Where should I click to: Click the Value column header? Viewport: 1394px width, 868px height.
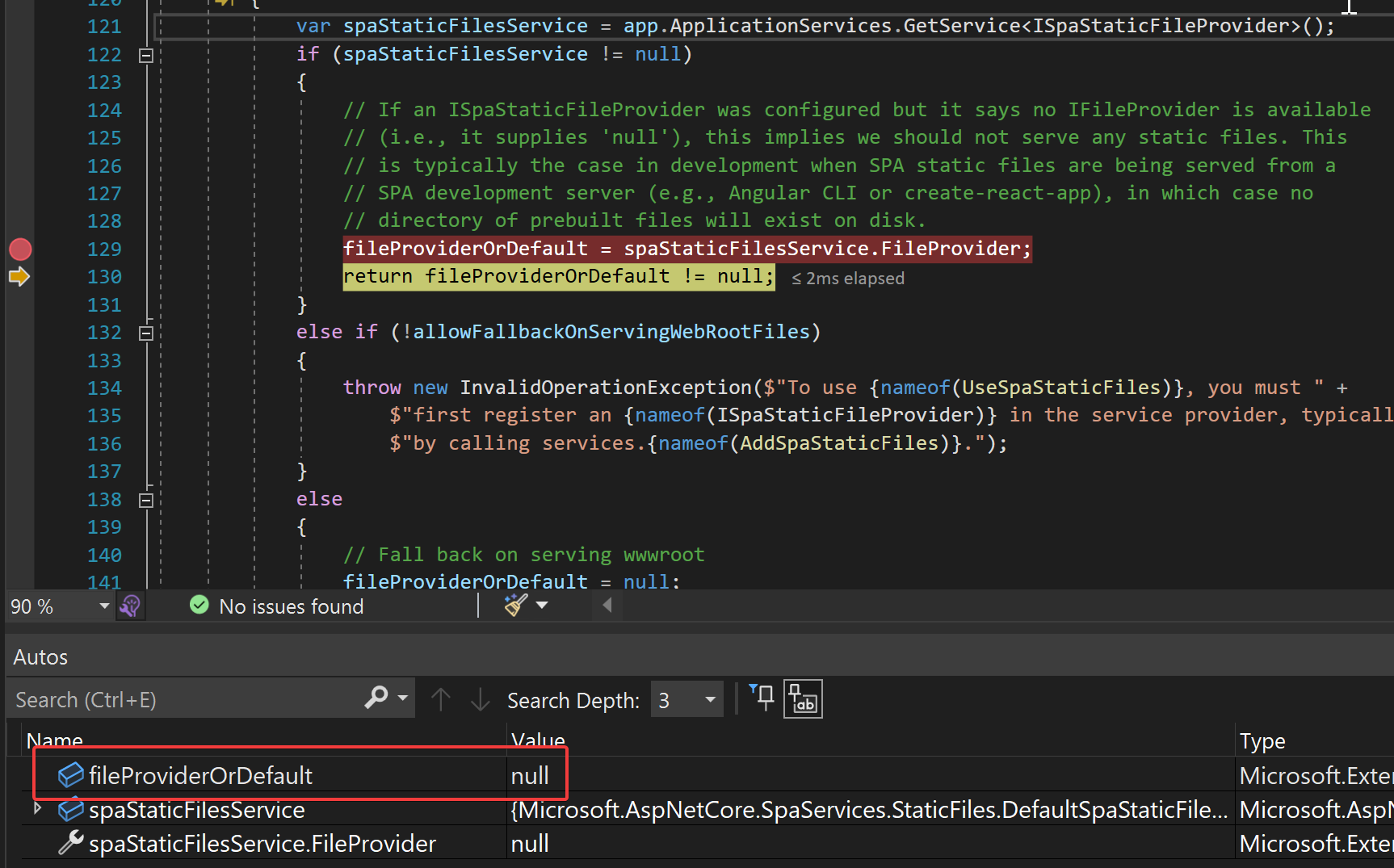871,740
